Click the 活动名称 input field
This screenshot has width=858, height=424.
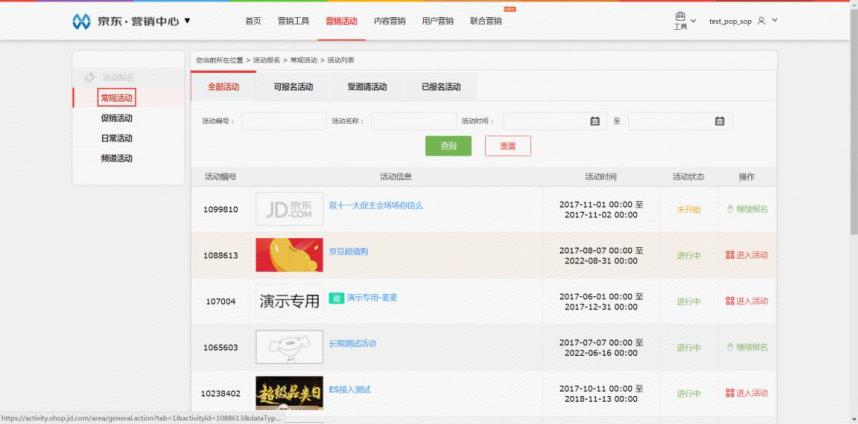tap(413, 121)
